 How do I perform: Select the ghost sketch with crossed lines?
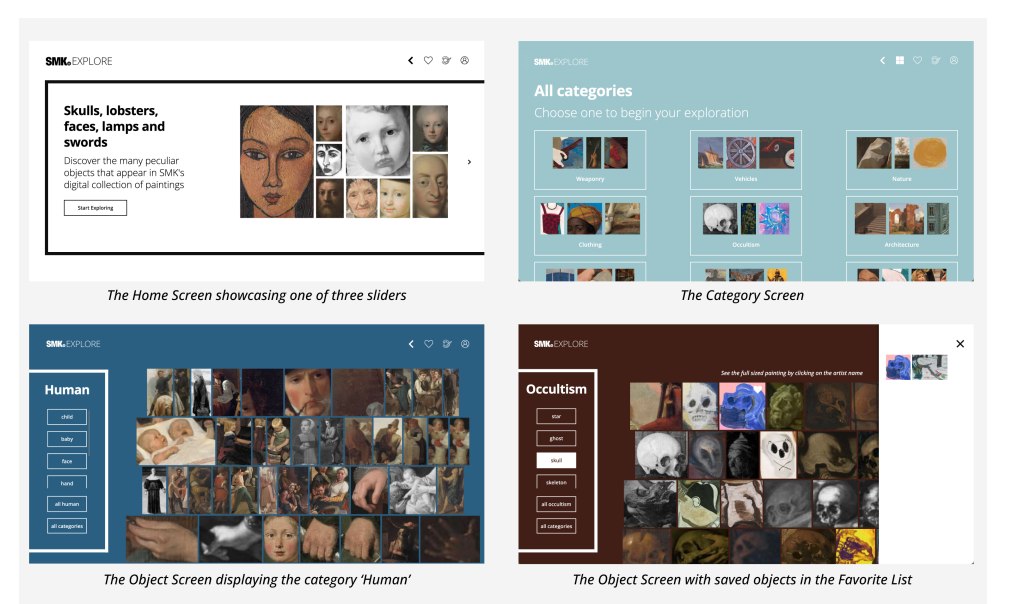[778, 454]
